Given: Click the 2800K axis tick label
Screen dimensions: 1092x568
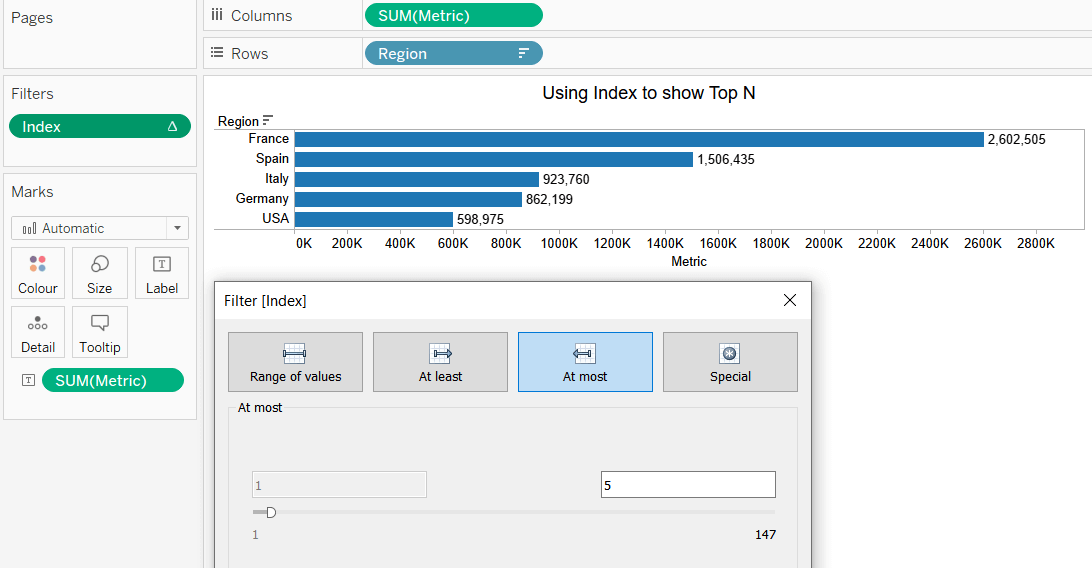Looking at the screenshot, I should coord(1036,244).
